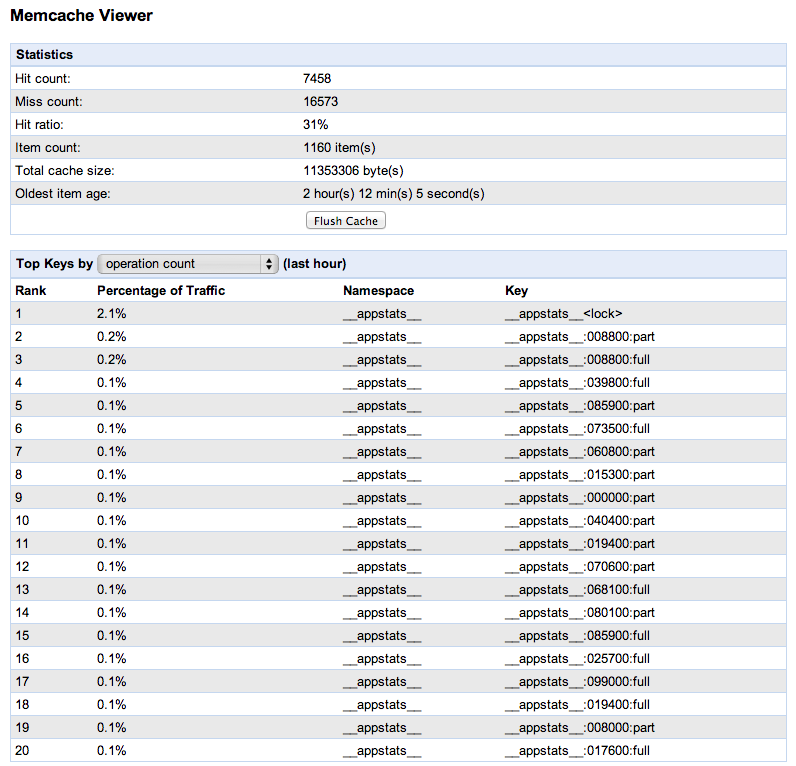
Task: Open the operation count dropdown
Action: pyautogui.click(x=188, y=264)
